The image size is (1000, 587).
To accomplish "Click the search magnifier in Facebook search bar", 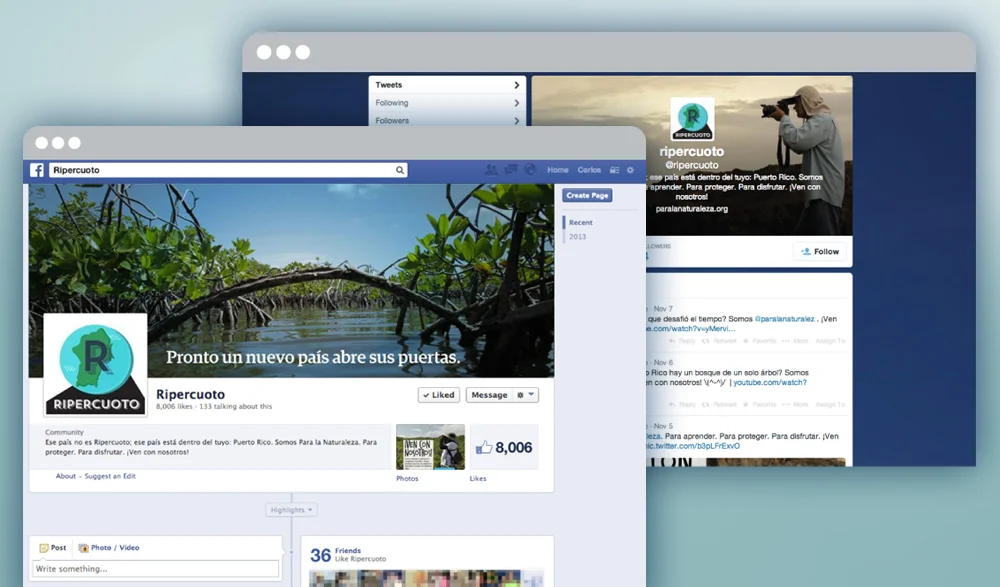I will (x=399, y=170).
